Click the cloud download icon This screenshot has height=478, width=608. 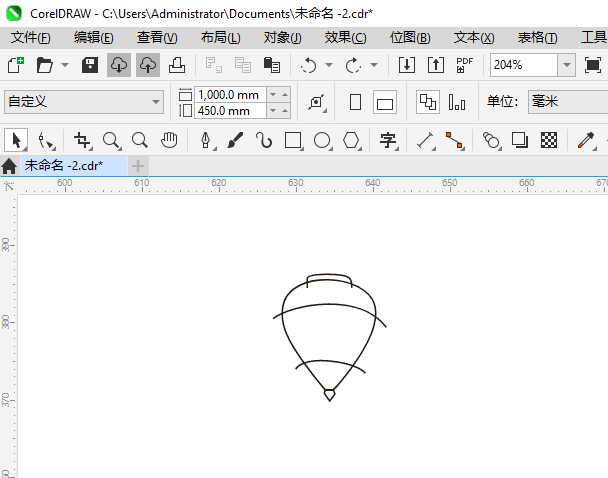click(x=119, y=65)
